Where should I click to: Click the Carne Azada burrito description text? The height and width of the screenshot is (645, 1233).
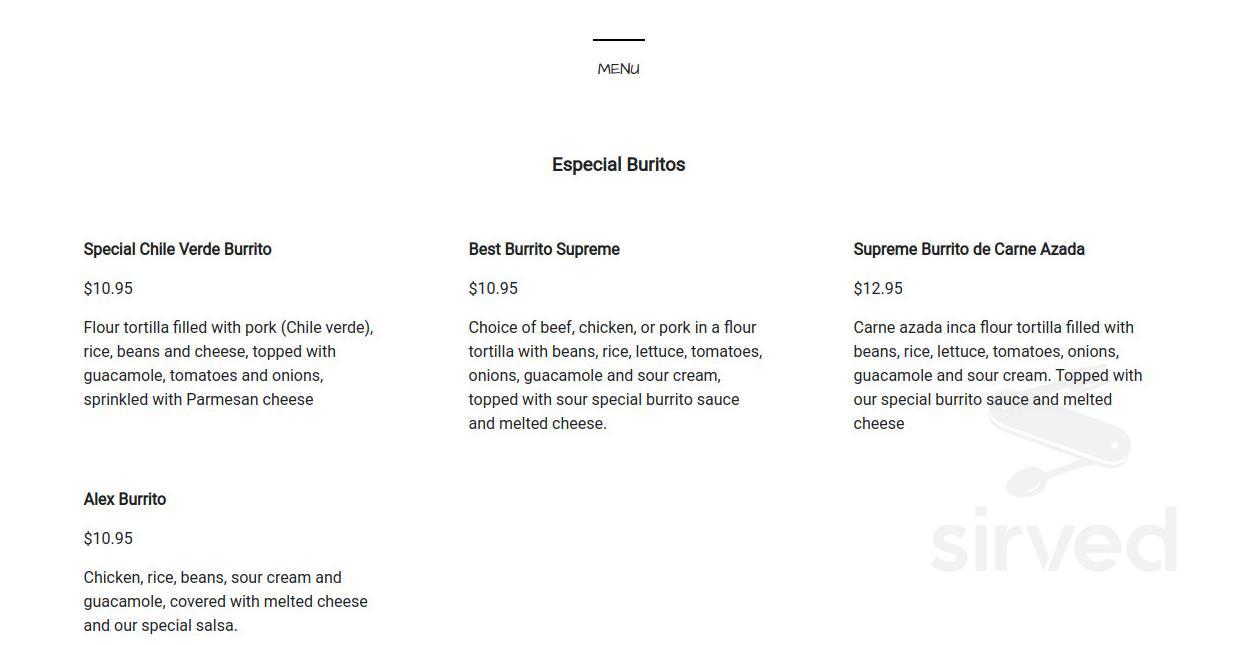[997, 375]
